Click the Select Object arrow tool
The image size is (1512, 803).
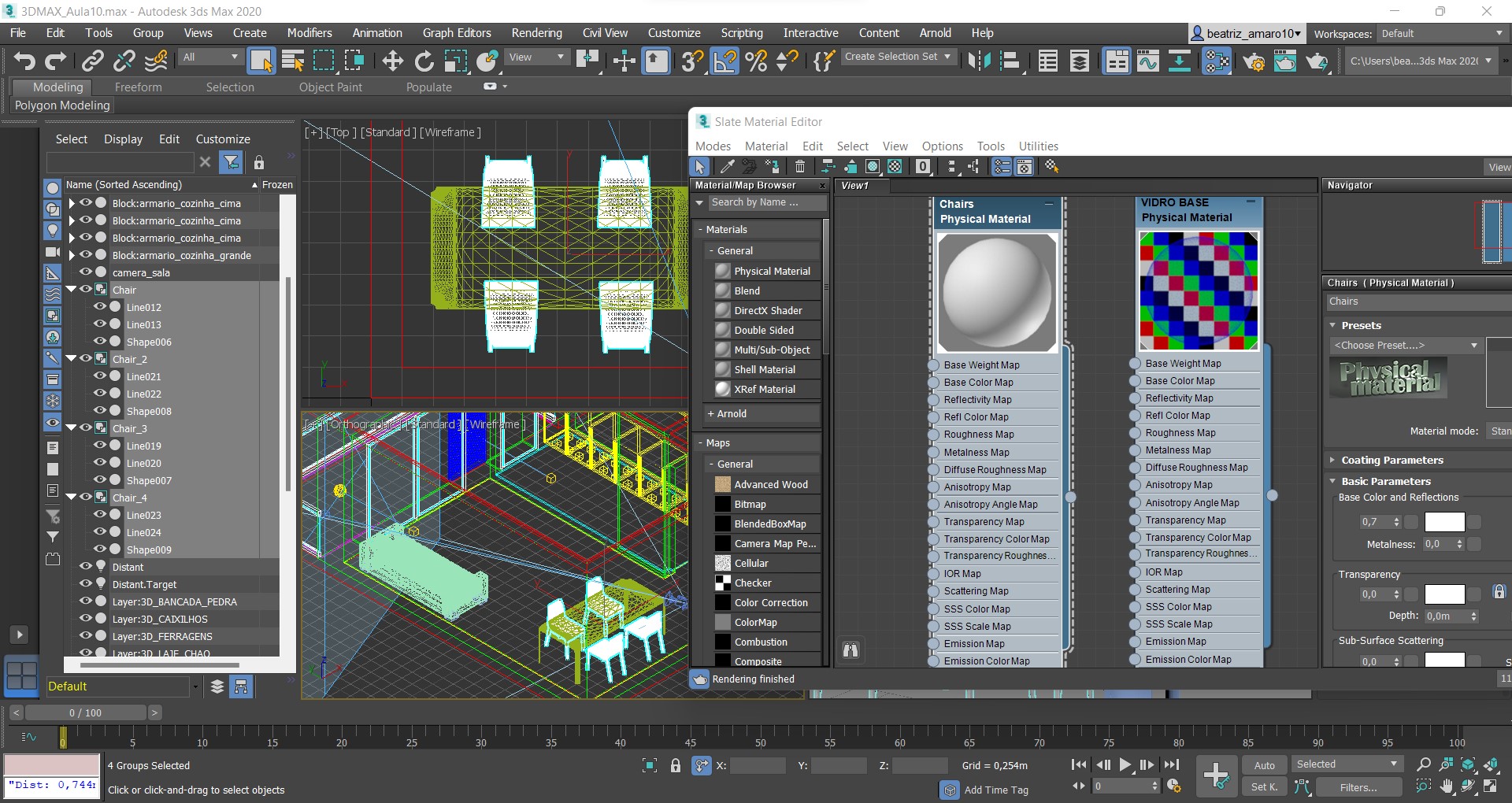(x=261, y=61)
